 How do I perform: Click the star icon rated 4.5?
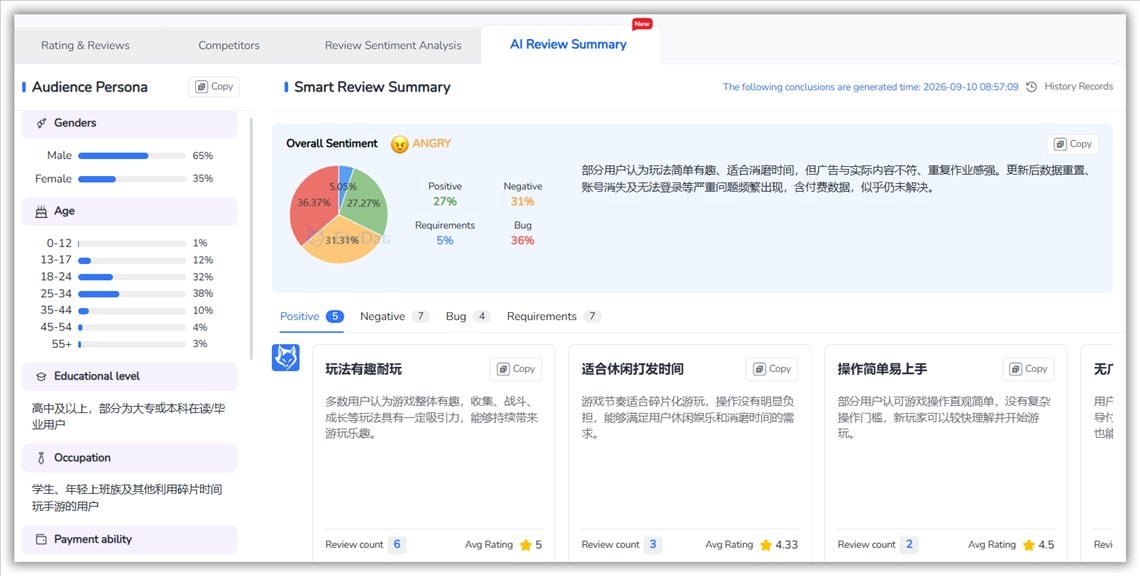tap(1029, 545)
